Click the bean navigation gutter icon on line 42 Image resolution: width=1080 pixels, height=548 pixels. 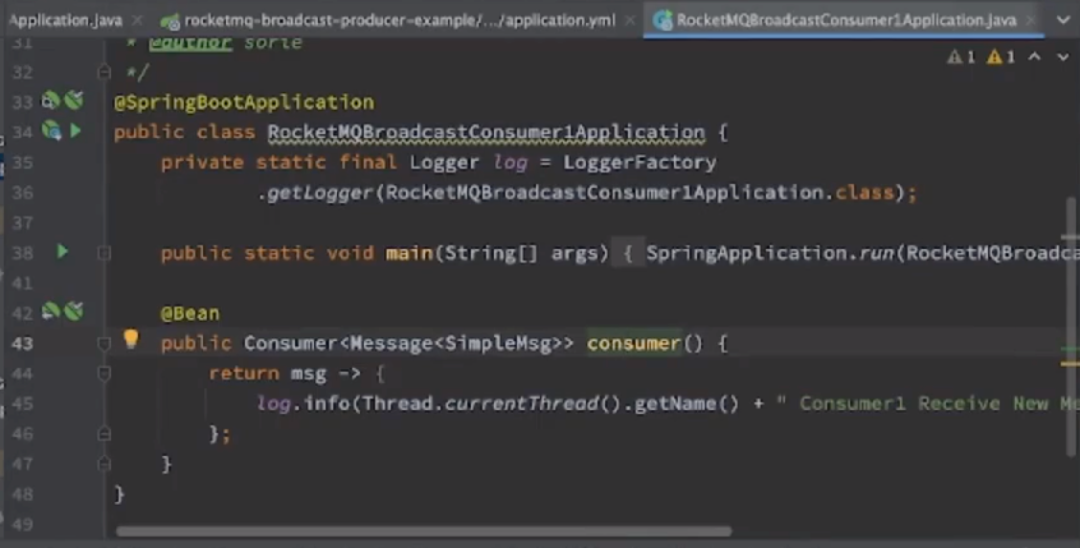51,312
